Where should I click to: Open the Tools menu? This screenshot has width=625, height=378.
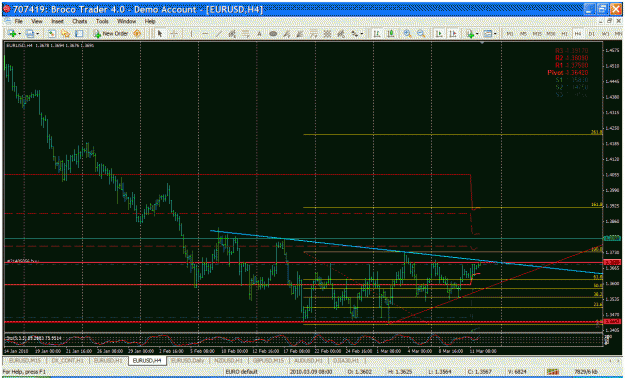(102, 21)
